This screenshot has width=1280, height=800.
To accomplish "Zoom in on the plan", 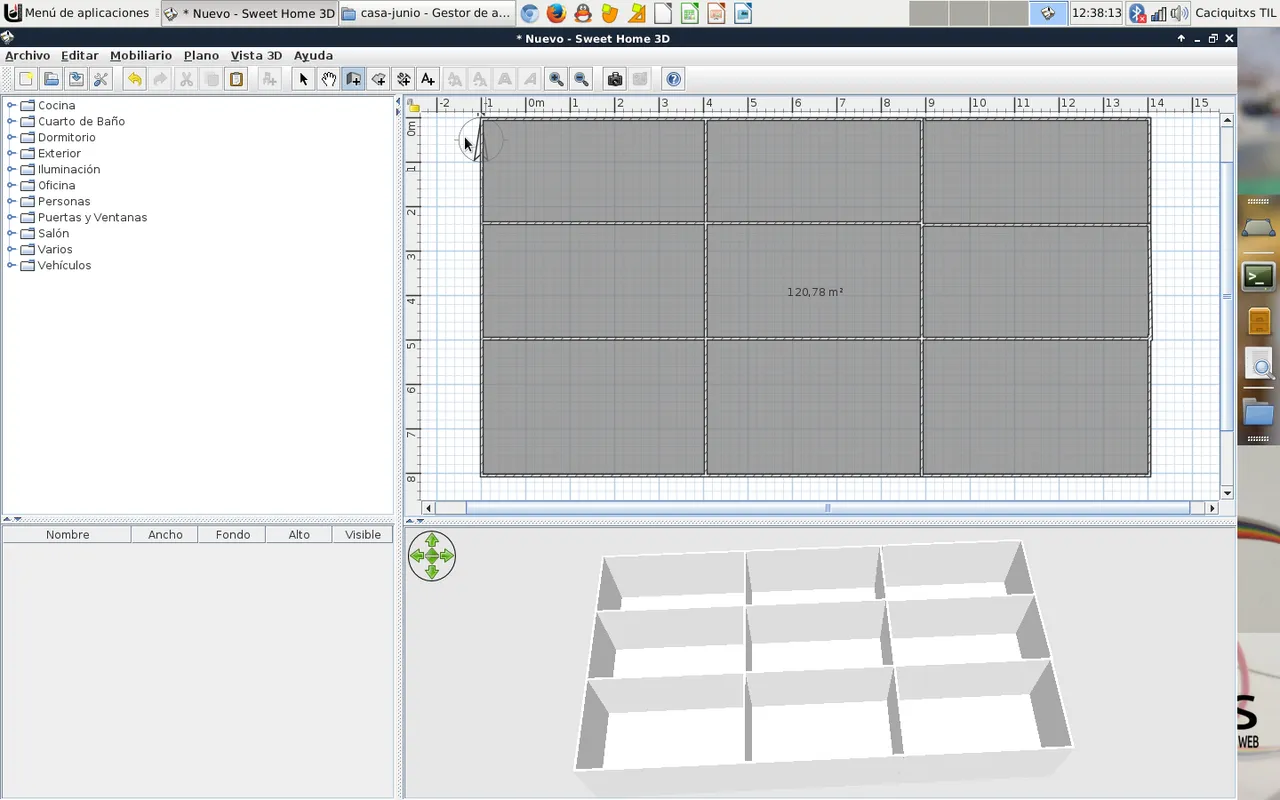I will click(556, 79).
